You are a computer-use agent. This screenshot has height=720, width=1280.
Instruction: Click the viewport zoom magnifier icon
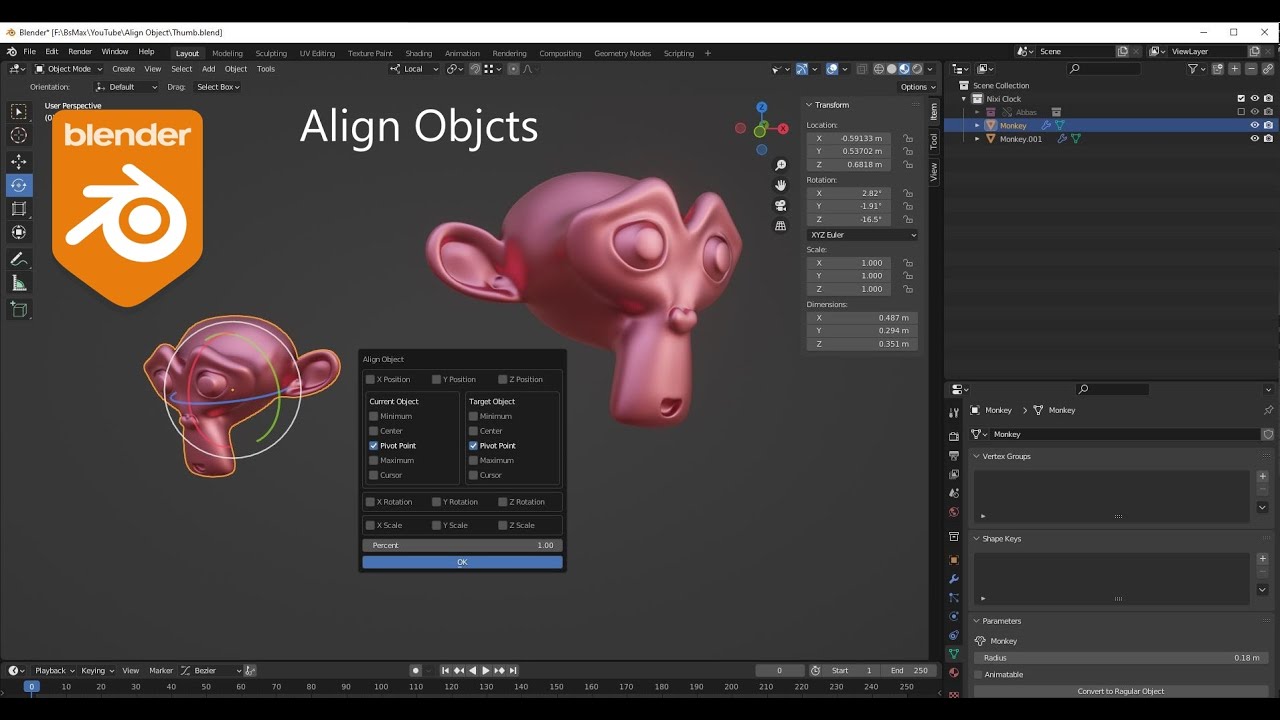[x=781, y=165]
